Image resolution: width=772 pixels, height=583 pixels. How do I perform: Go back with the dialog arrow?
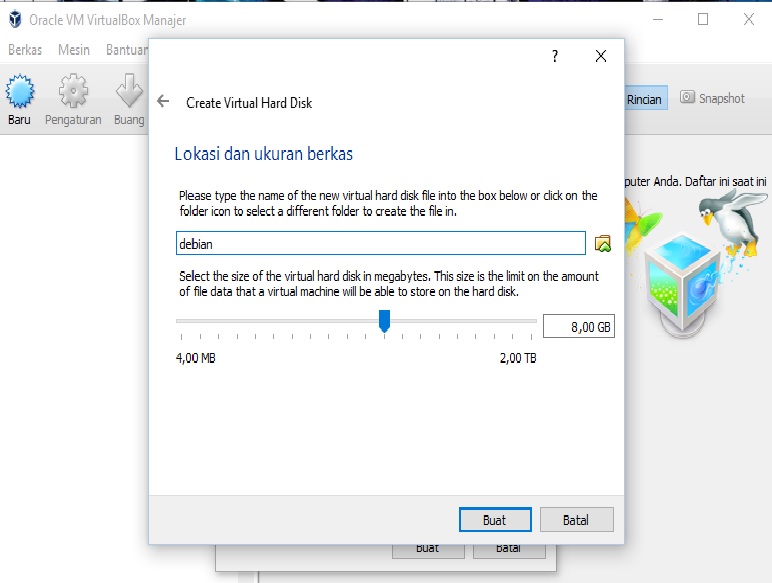pyautogui.click(x=163, y=101)
